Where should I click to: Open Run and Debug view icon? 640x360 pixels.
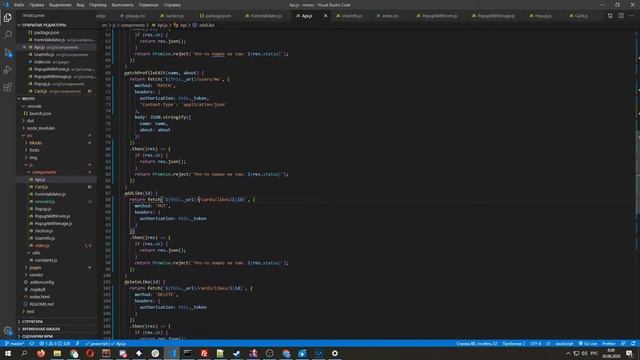[x=7, y=70]
